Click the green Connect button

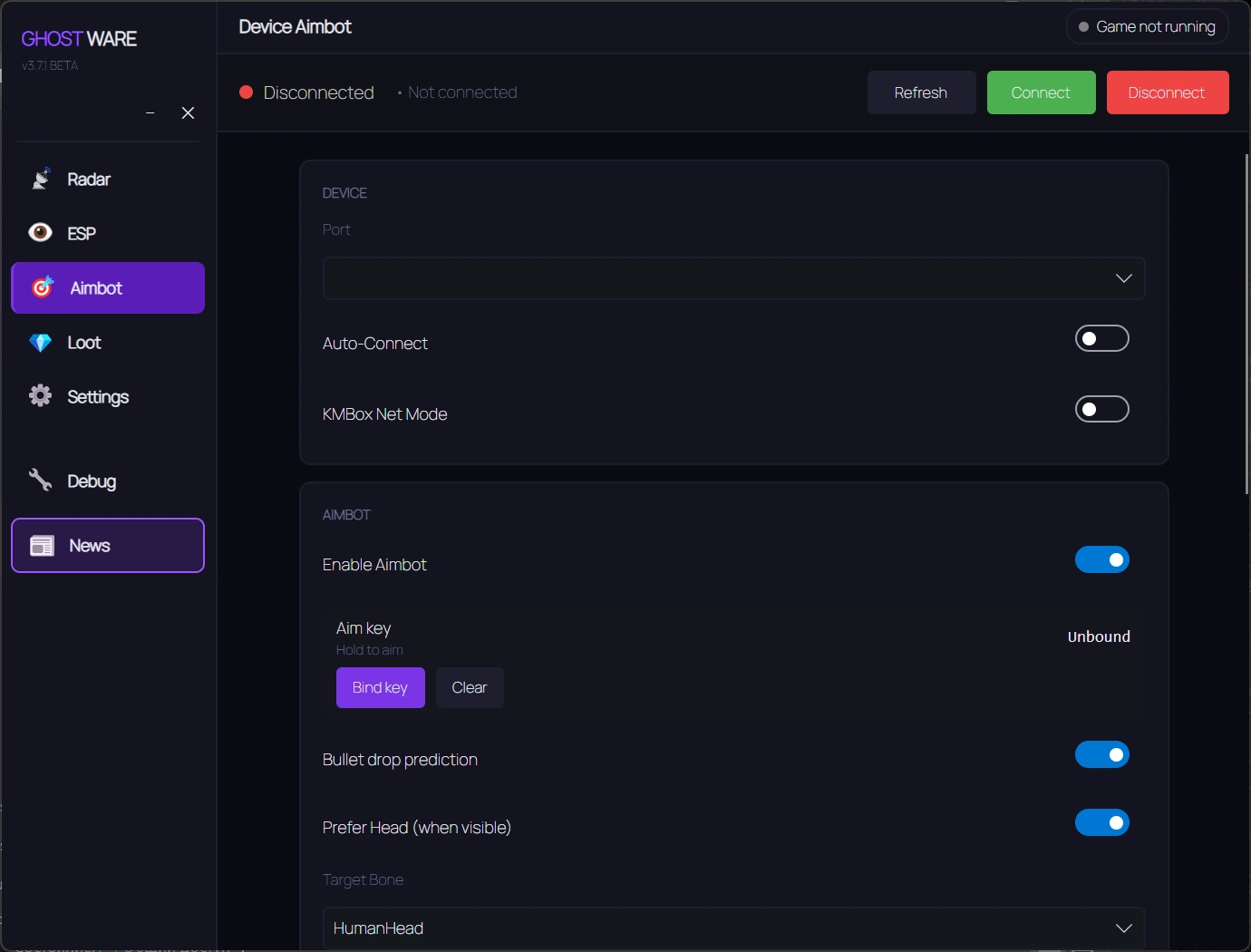[1041, 92]
